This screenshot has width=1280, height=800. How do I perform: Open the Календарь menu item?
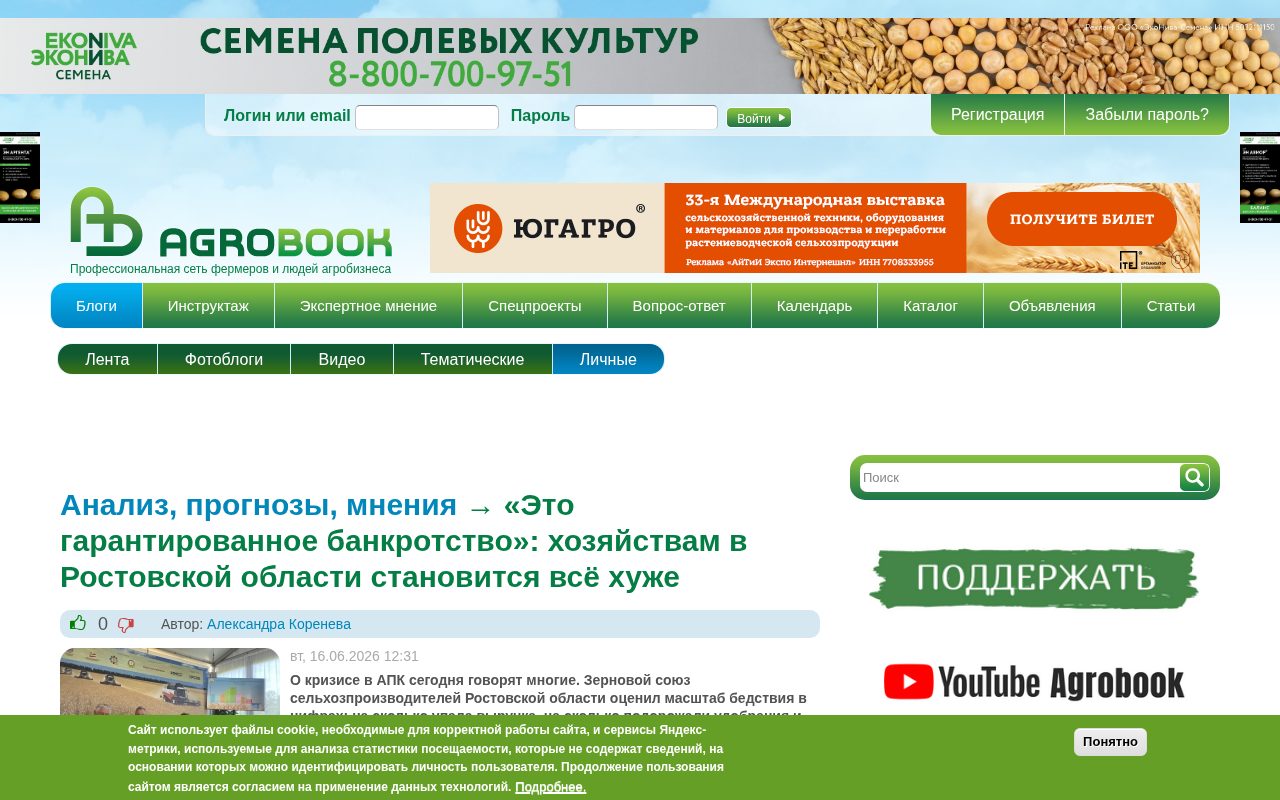click(814, 306)
